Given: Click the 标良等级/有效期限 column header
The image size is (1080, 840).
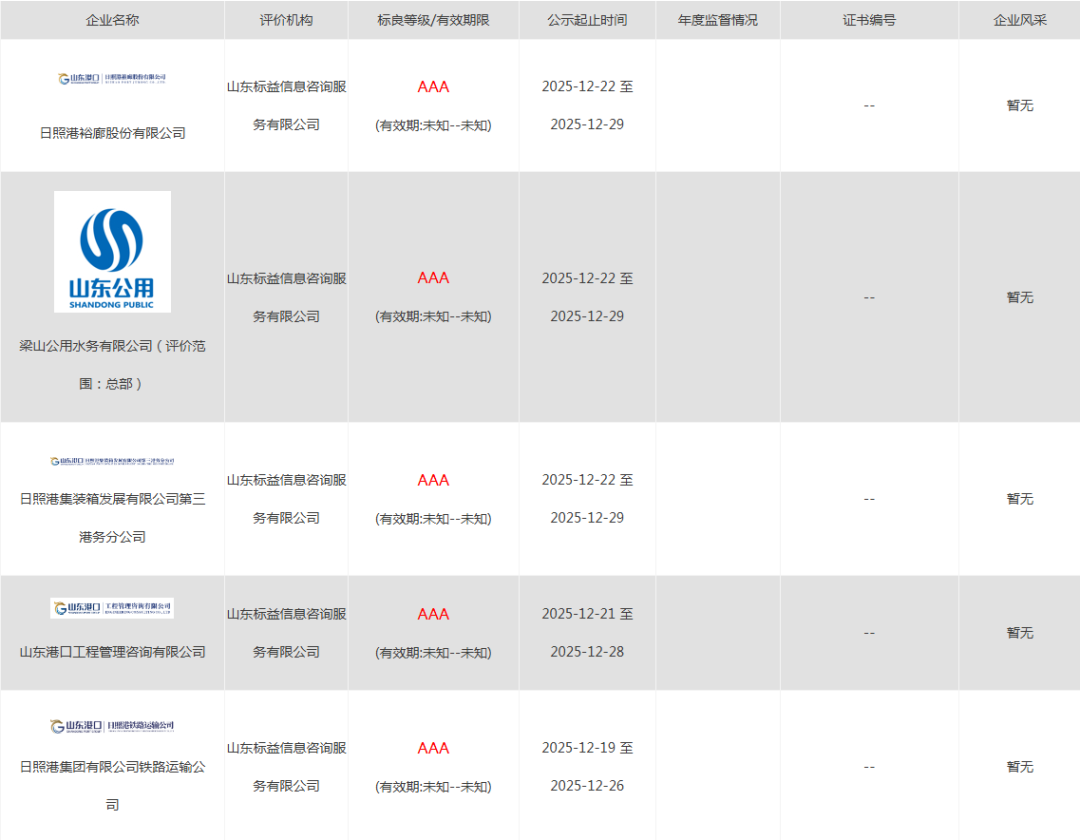Looking at the screenshot, I should coord(433,20).
